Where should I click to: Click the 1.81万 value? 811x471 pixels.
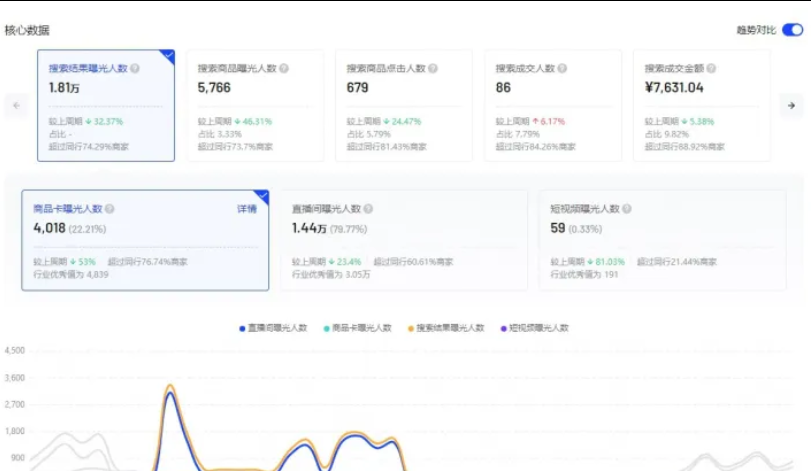64,88
